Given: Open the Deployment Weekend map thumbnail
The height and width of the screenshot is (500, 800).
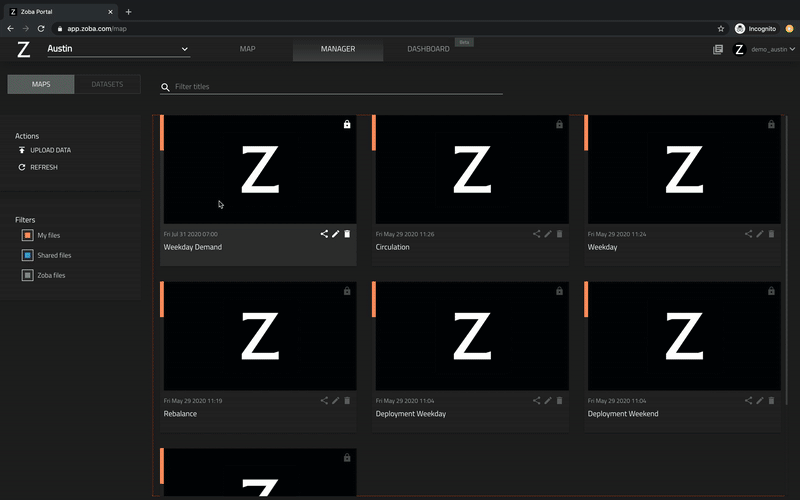Looking at the screenshot, I should (684, 336).
